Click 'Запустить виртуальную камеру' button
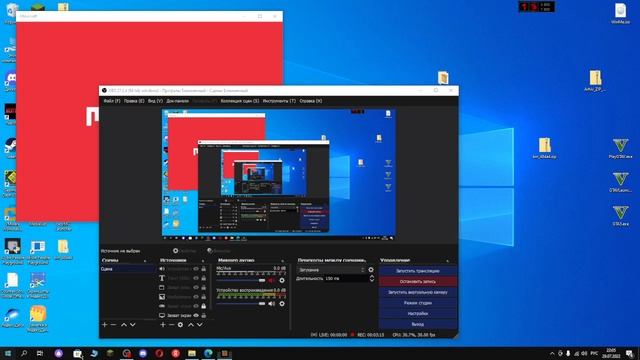The width and height of the screenshot is (640, 360). (418, 292)
